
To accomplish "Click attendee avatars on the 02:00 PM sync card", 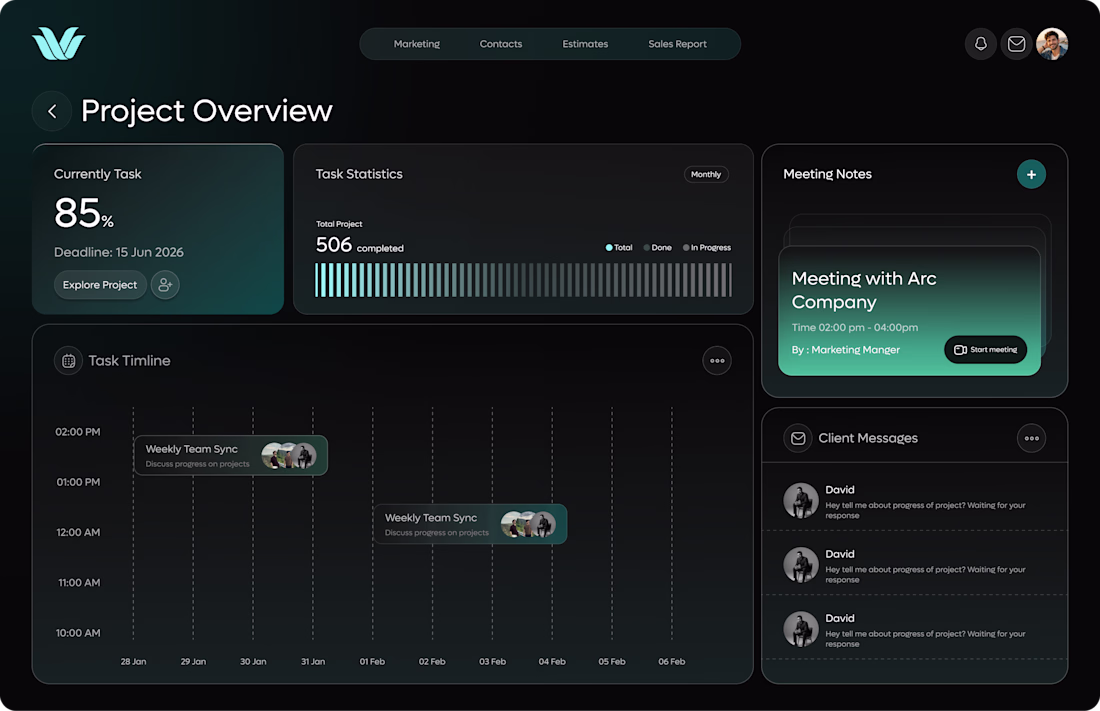I will click(x=289, y=456).
